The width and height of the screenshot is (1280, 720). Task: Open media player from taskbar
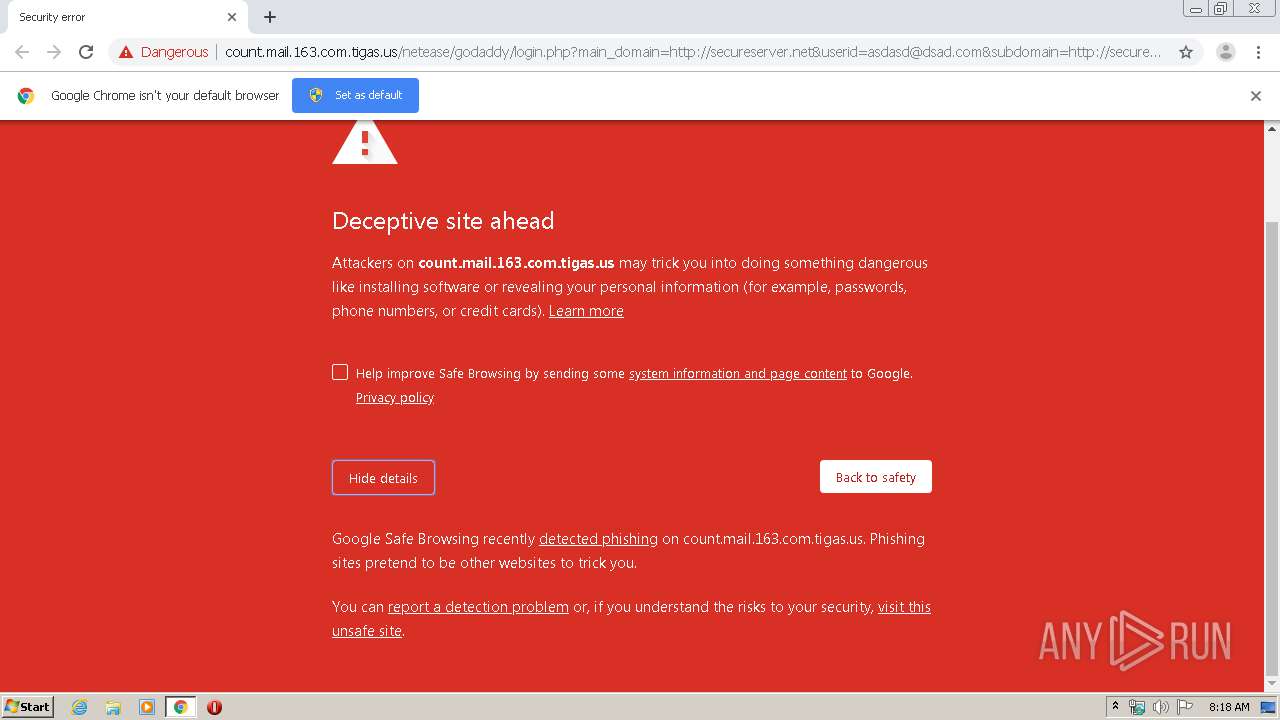tap(147, 707)
